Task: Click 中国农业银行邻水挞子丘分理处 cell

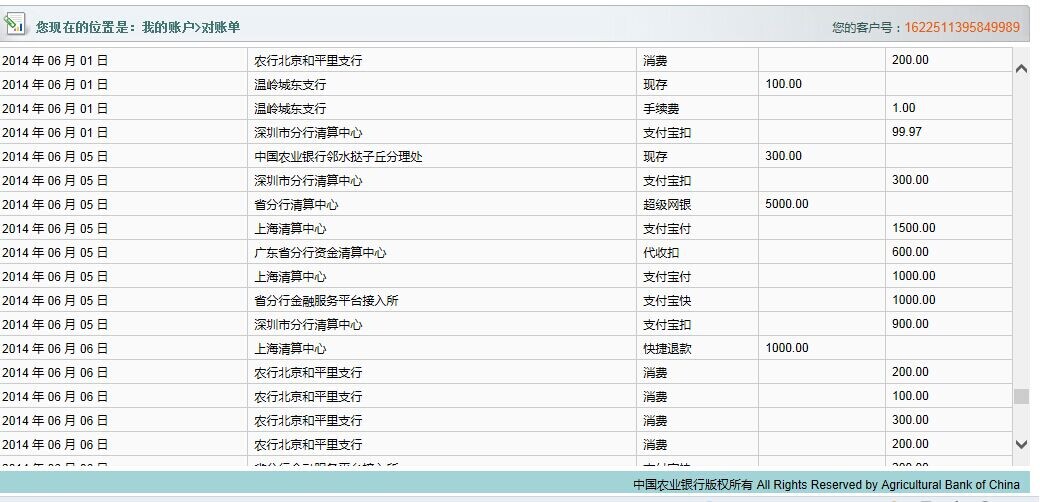Action: point(338,157)
